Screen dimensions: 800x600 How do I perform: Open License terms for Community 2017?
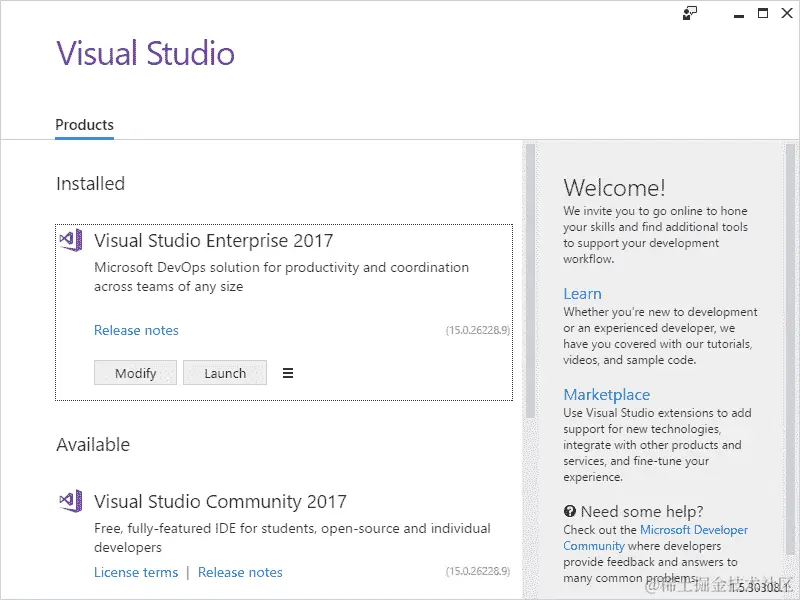[136, 572]
